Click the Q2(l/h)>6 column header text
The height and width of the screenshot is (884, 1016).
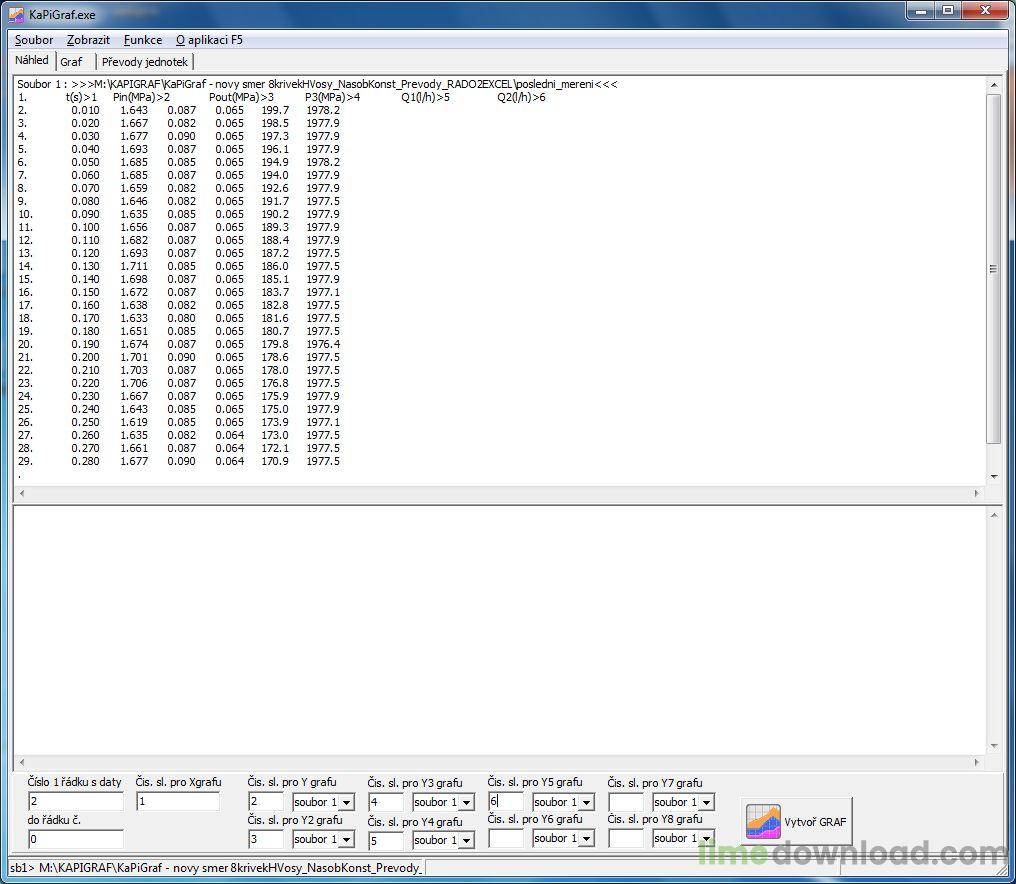(521, 97)
